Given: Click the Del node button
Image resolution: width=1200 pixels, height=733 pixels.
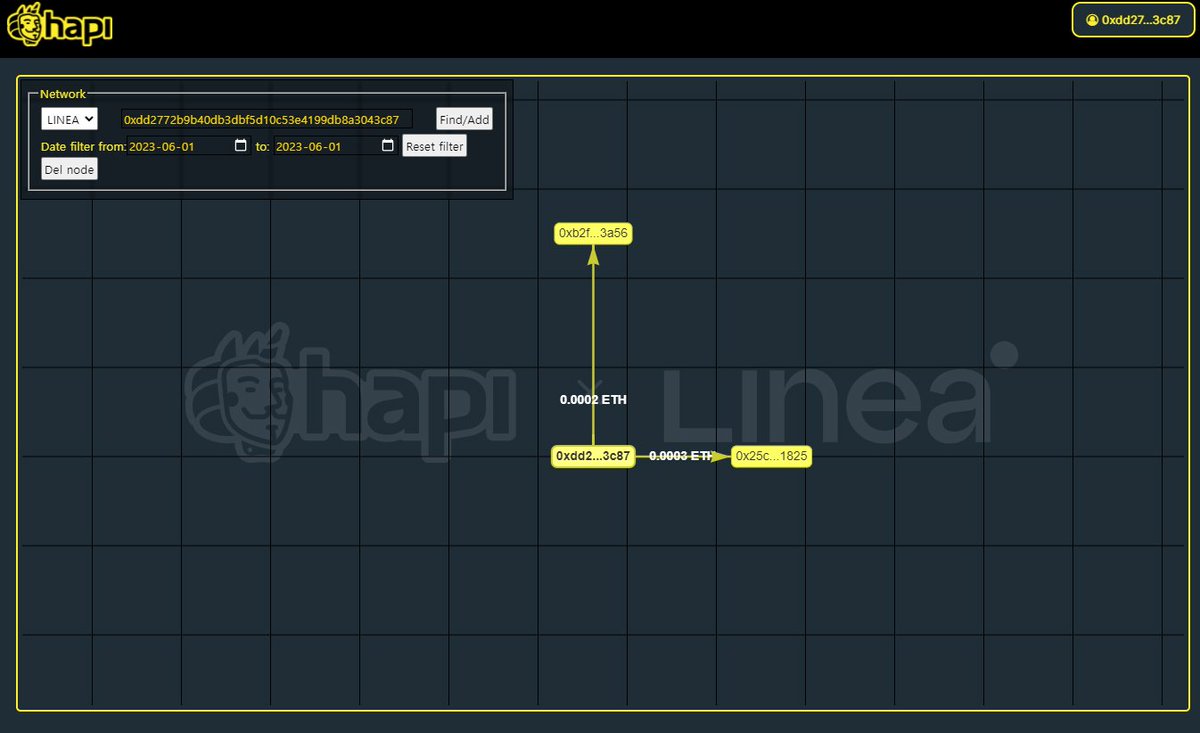Looking at the screenshot, I should pyautogui.click(x=69, y=170).
